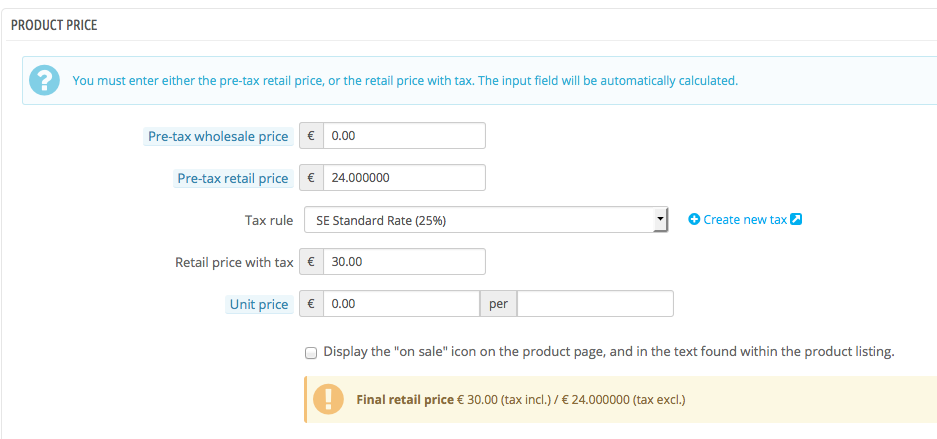Focus the Unit price amount field

coord(401,304)
